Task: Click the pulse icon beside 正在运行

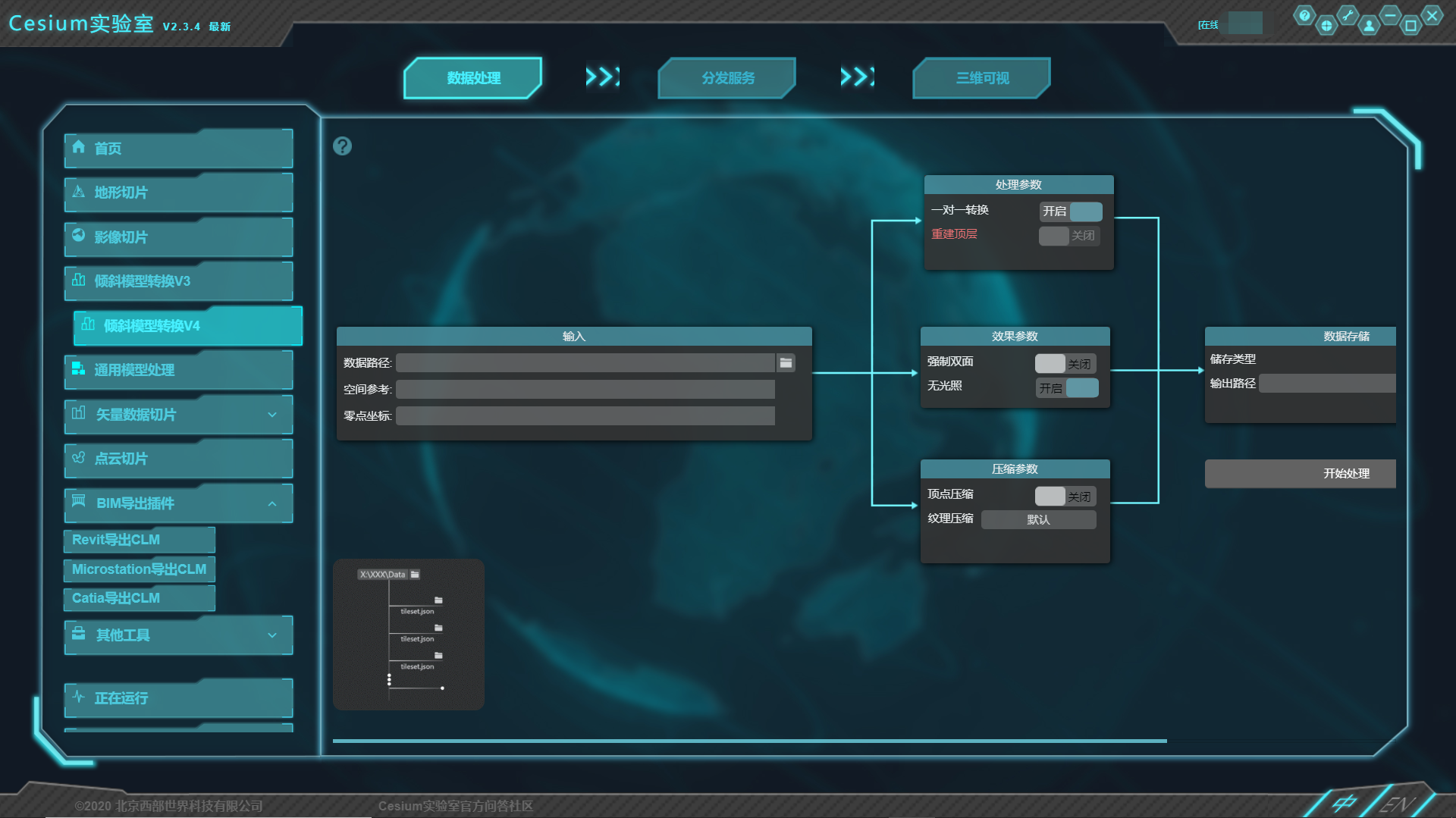Action: point(78,696)
